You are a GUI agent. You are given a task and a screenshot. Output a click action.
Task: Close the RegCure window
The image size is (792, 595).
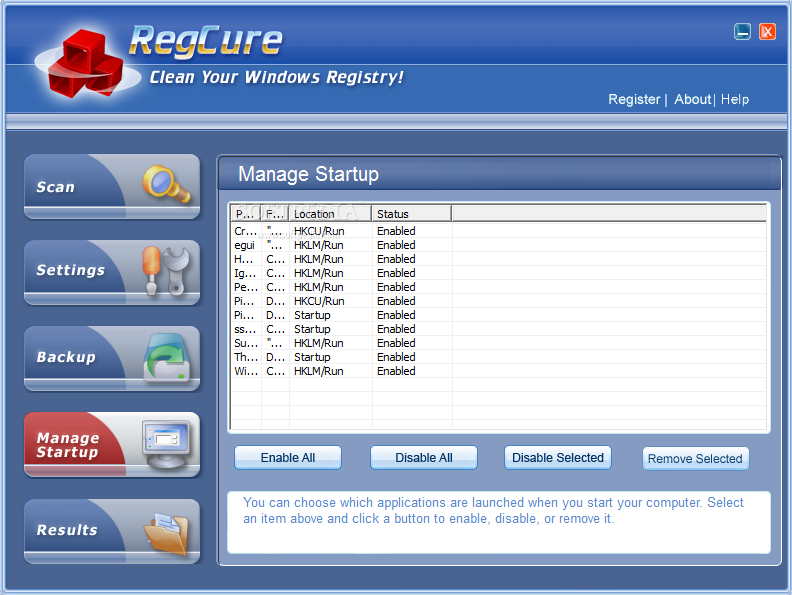point(767,32)
